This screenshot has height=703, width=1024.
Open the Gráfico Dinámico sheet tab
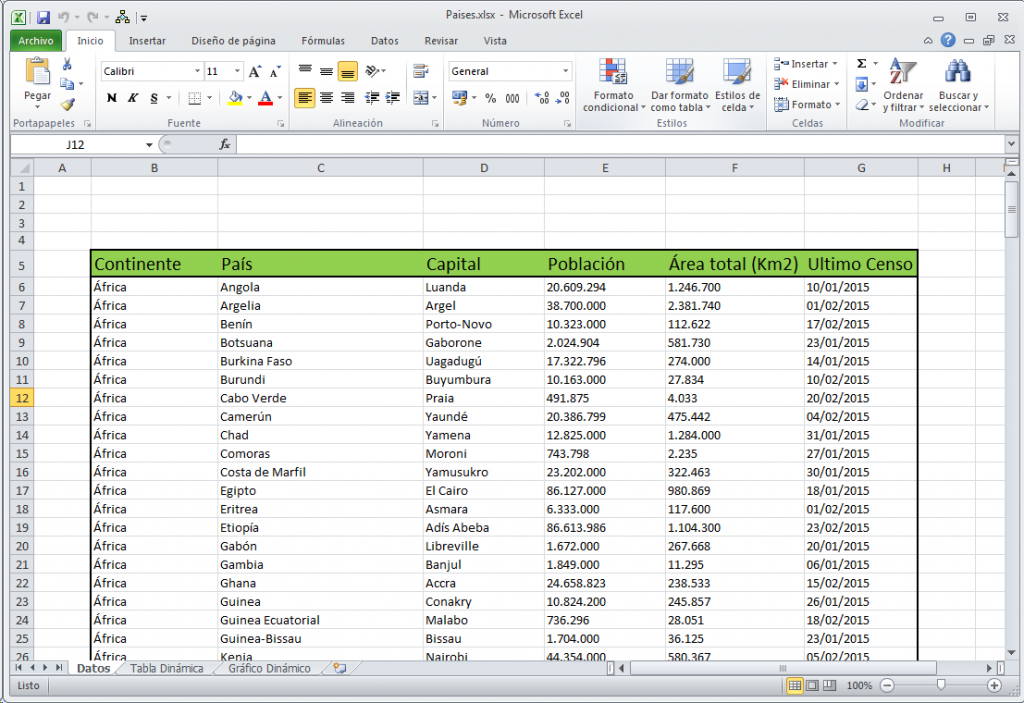(269, 668)
